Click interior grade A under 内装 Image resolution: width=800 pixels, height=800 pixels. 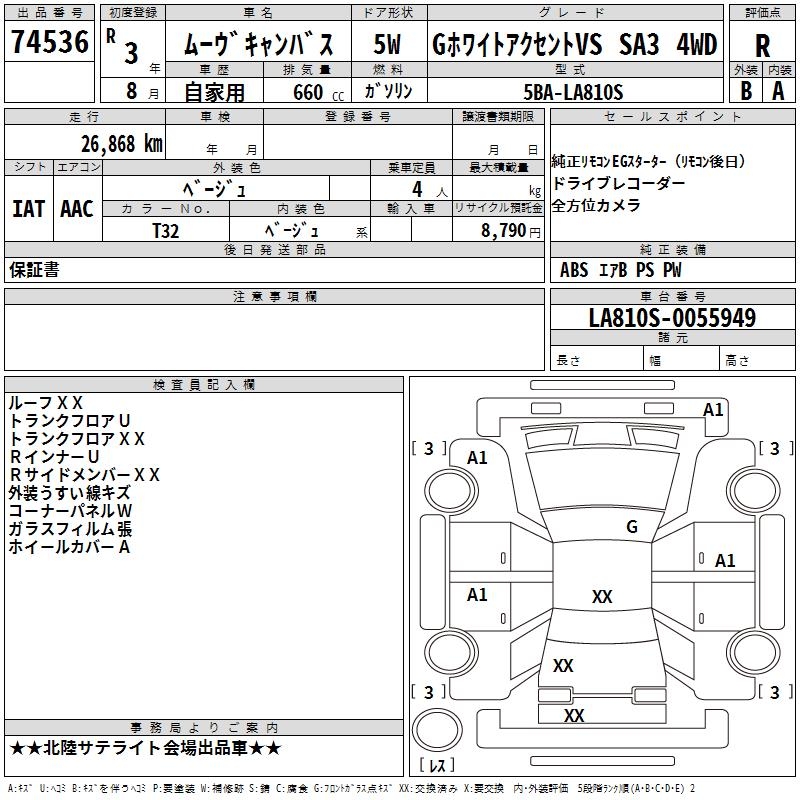pyautogui.click(x=778, y=91)
